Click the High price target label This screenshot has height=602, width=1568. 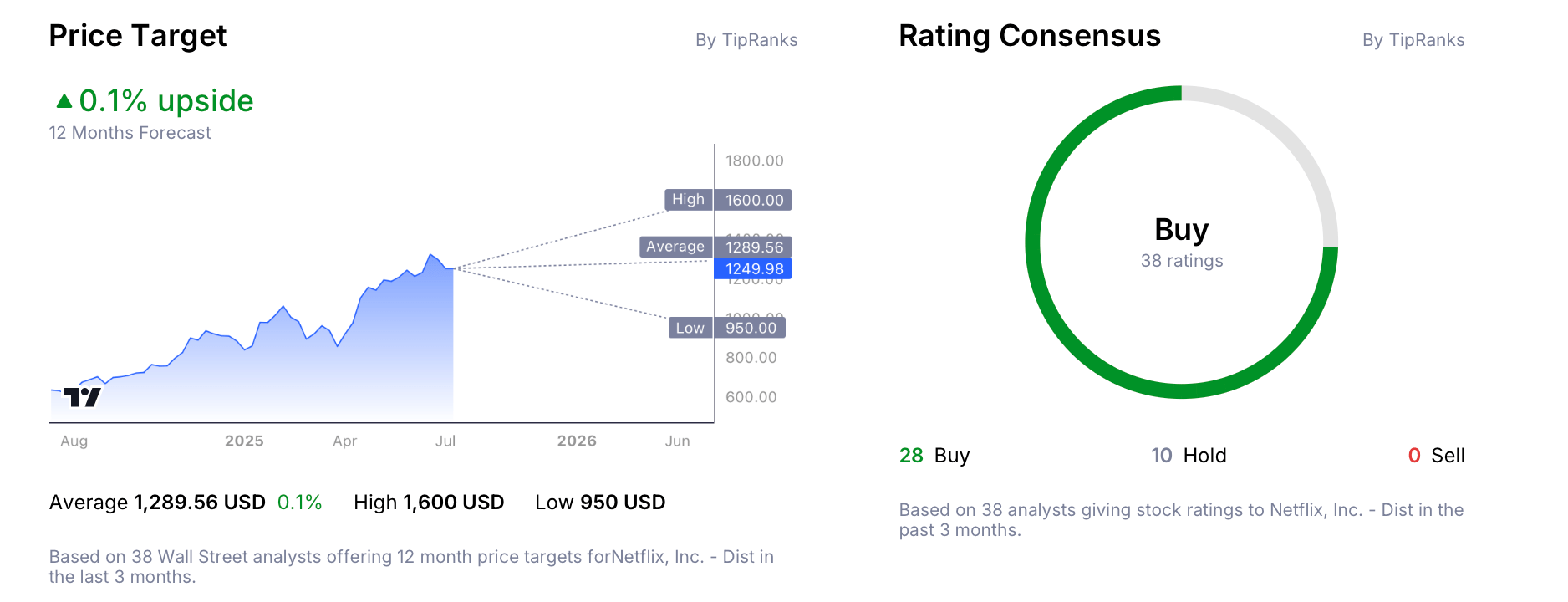[x=688, y=200]
